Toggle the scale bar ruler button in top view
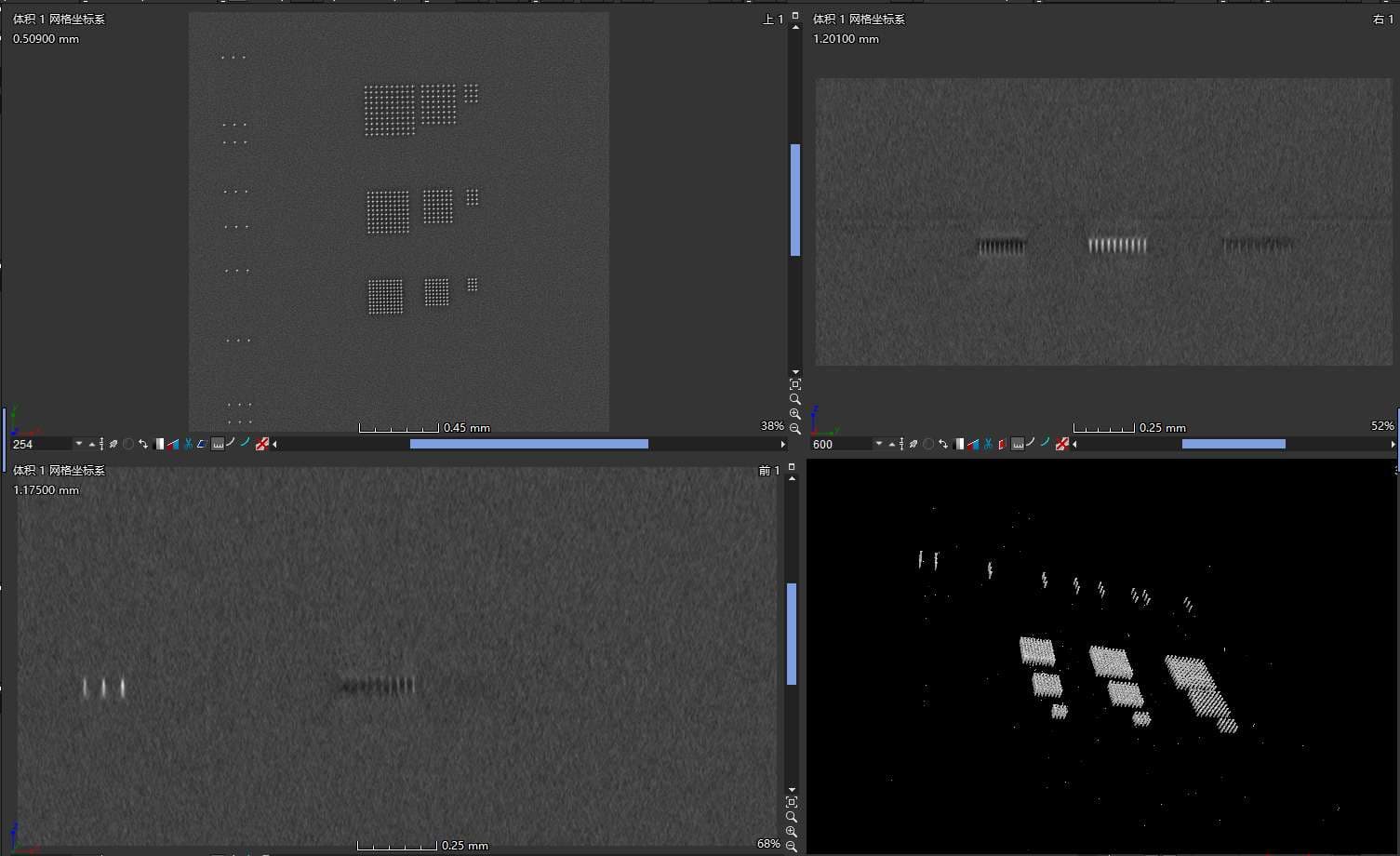The image size is (1400, 856). point(218,444)
